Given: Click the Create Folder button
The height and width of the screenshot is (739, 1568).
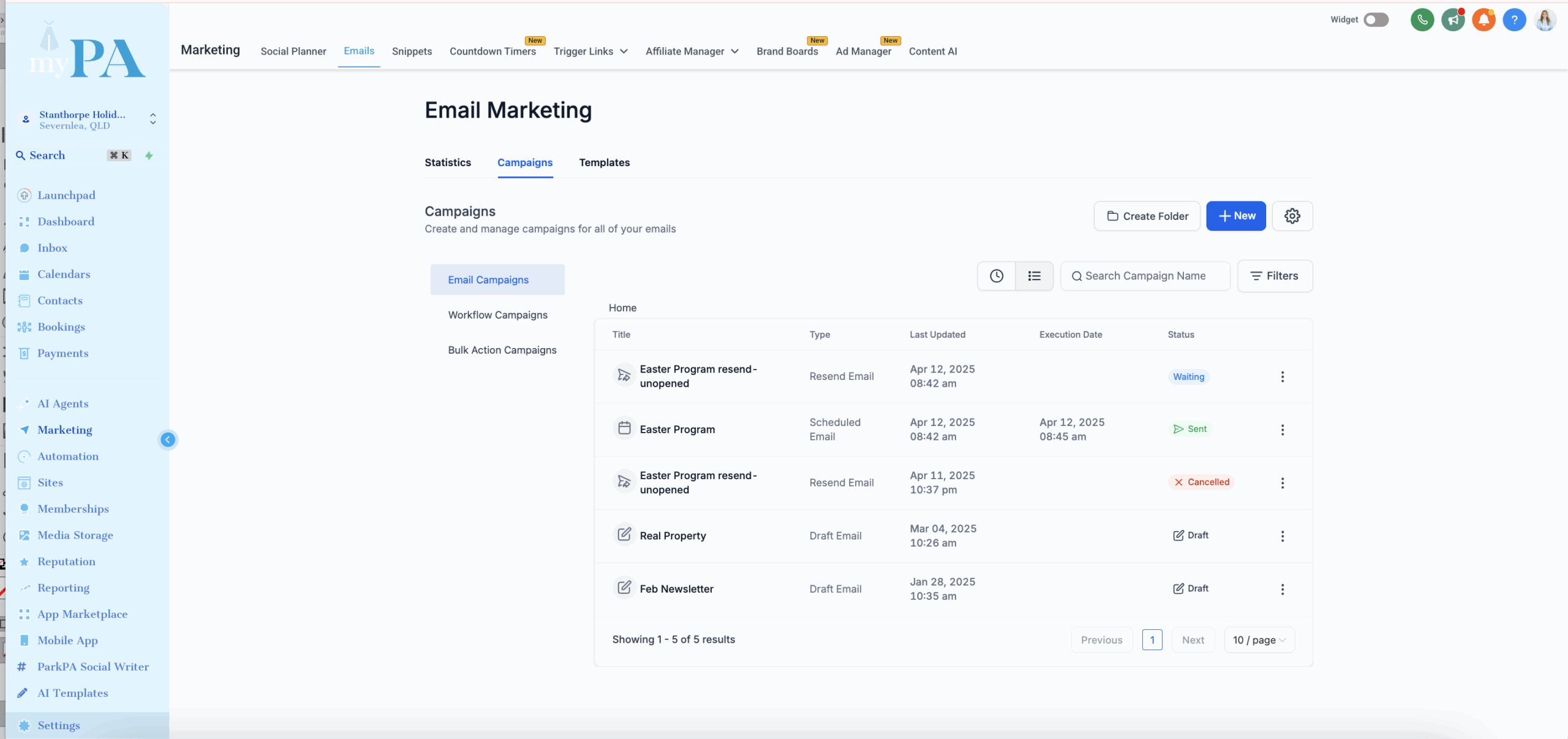Looking at the screenshot, I should coord(1147,216).
